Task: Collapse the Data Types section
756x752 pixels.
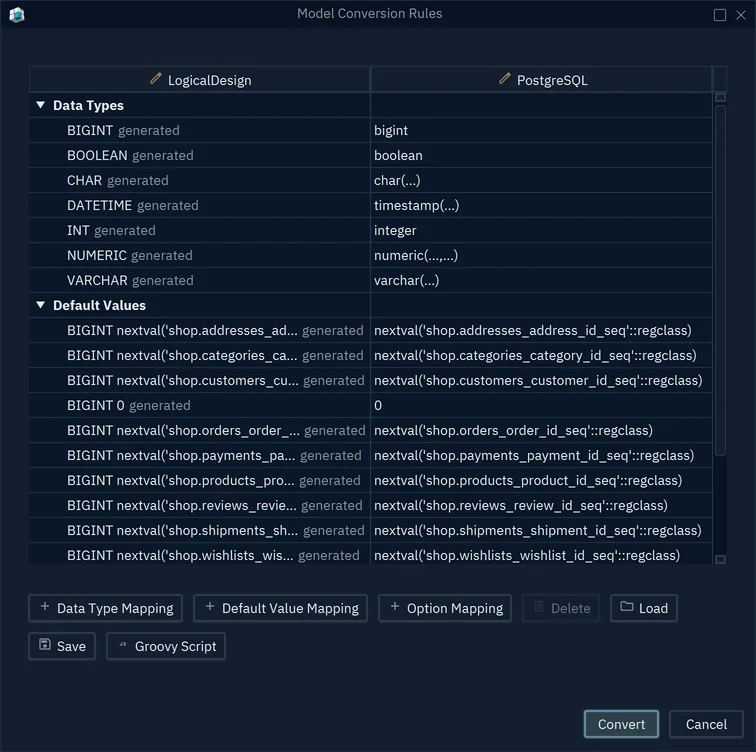Action: 40,105
